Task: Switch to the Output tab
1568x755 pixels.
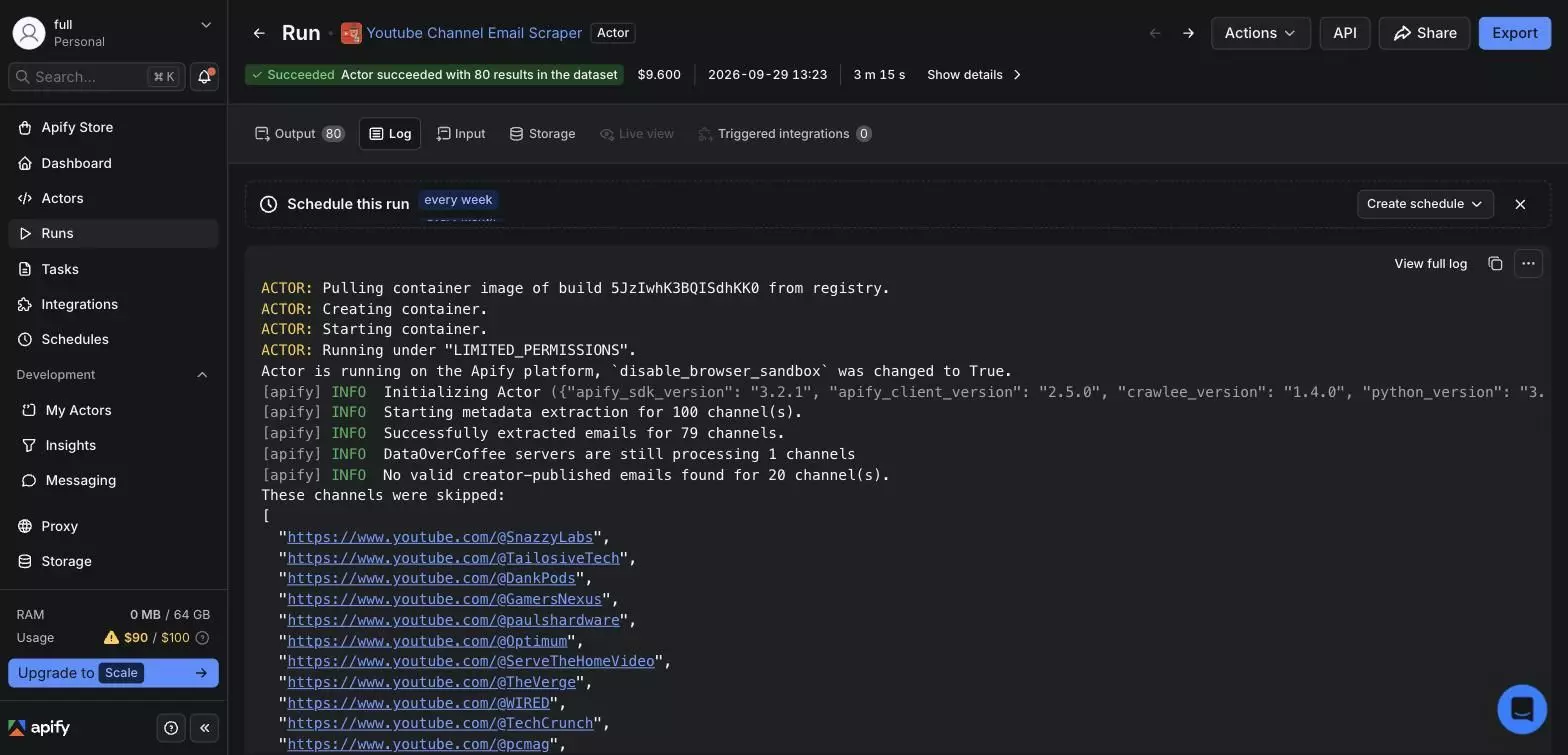Action: point(299,134)
